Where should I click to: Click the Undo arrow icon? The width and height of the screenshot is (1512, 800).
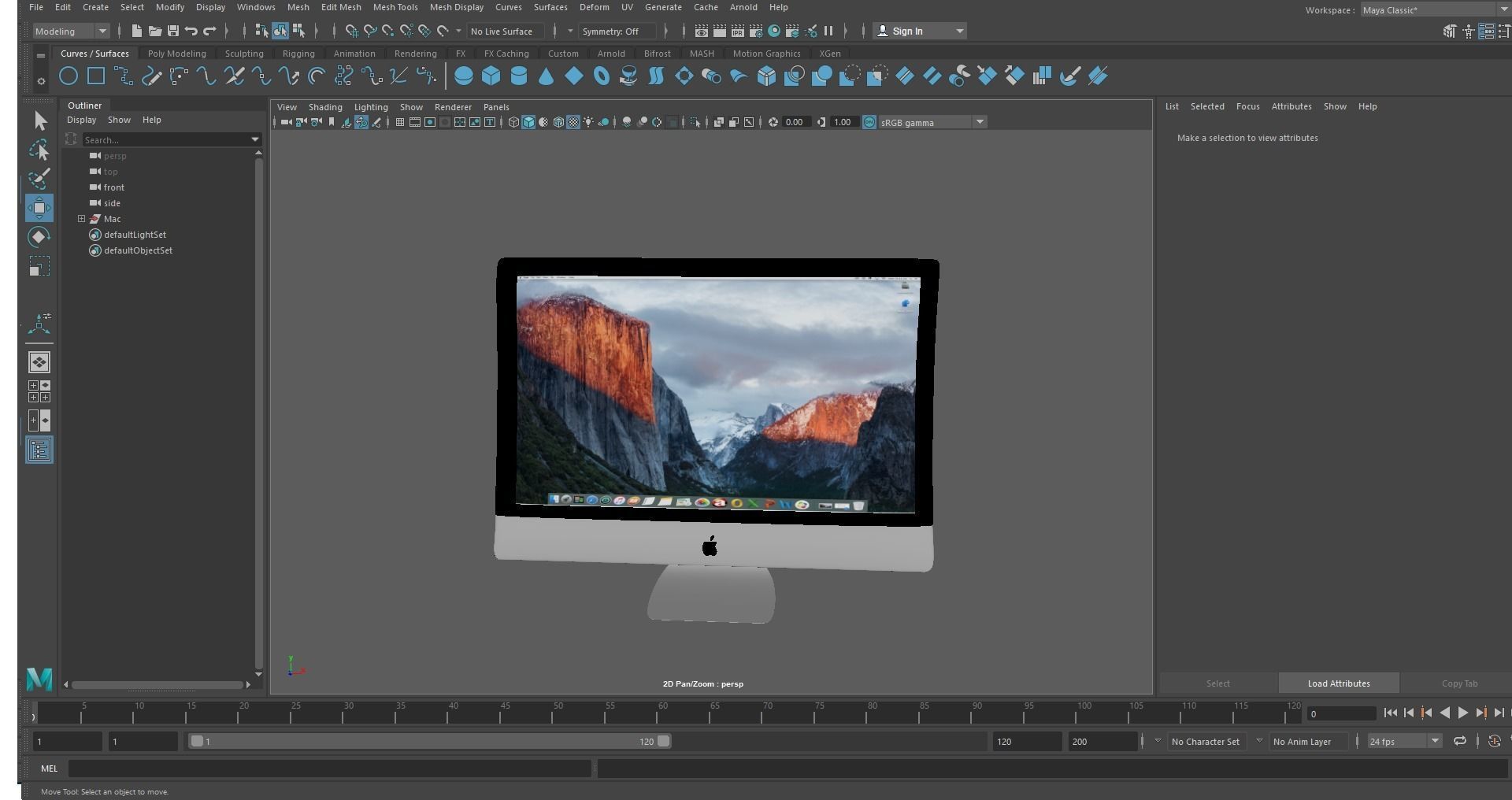191,31
